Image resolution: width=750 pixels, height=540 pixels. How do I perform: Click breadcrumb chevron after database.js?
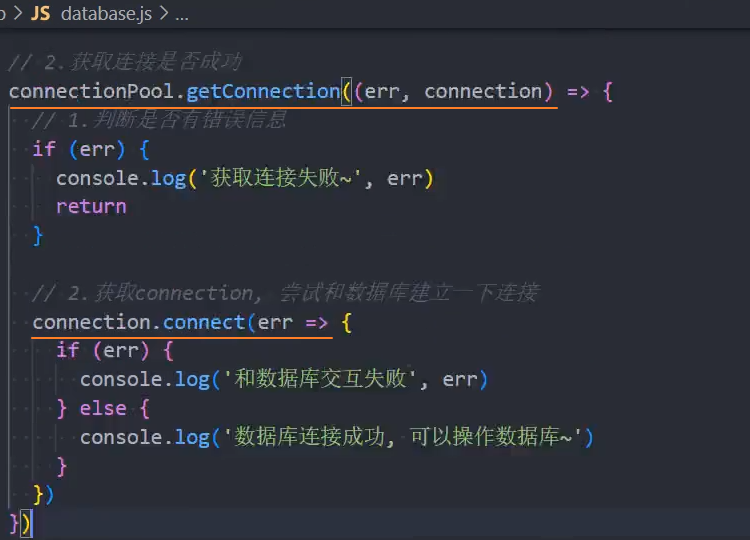(164, 15)
